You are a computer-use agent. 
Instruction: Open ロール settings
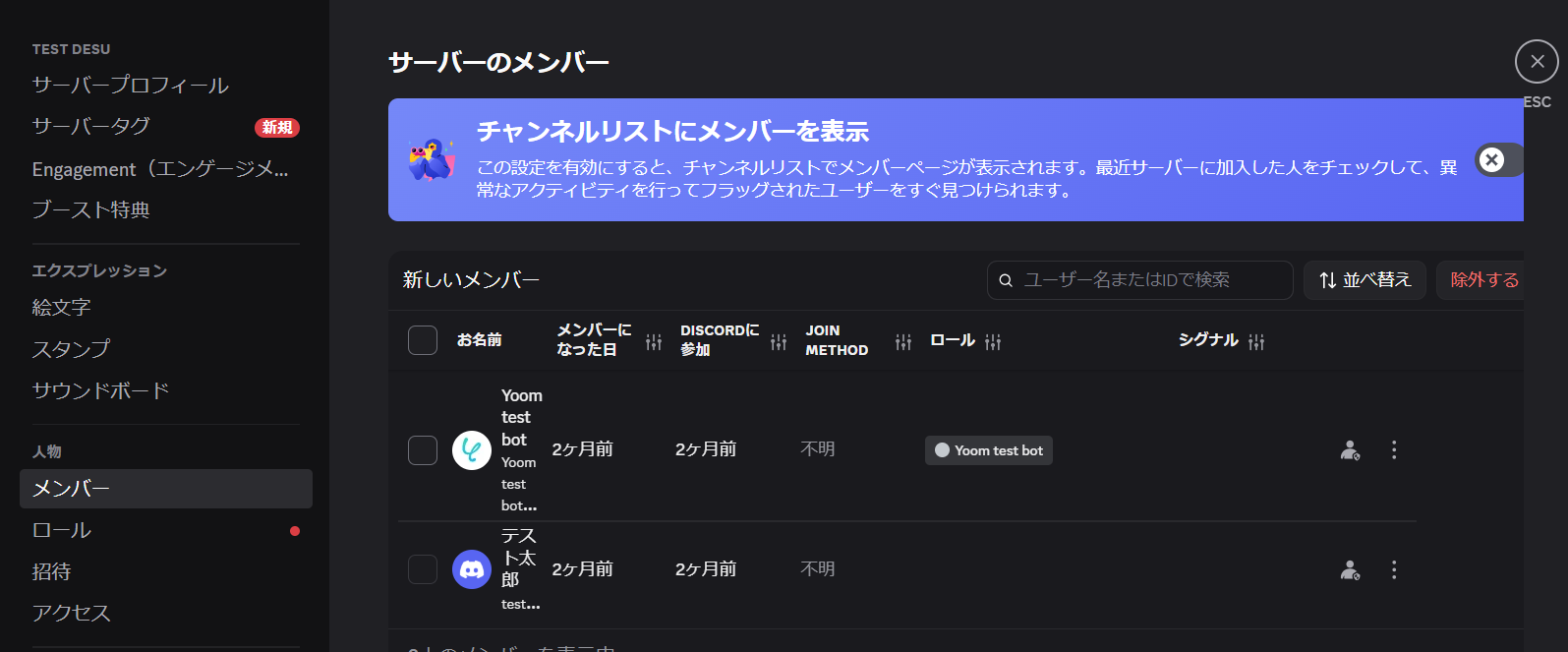click(x=61, y=531)
